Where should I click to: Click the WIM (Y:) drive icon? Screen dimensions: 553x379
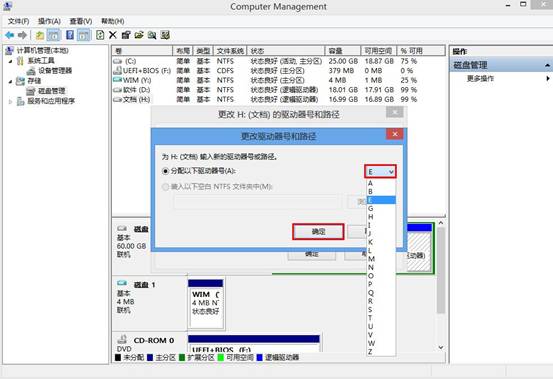[x=117, y=80]
